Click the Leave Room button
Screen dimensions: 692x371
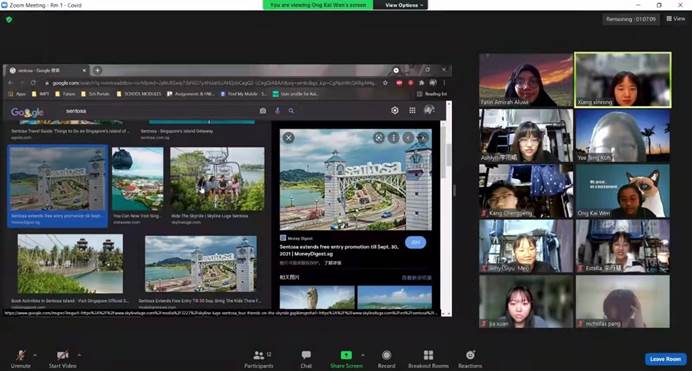(x=665, y=359)
